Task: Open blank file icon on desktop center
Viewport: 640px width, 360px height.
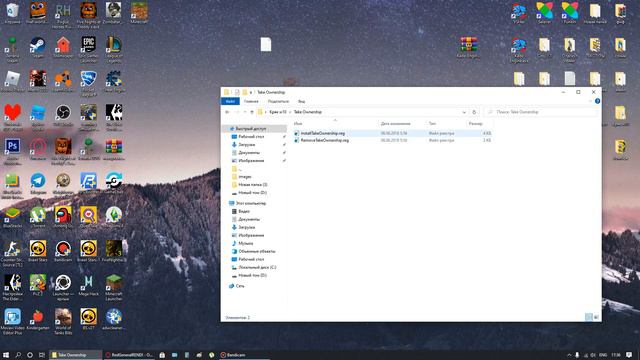Action: coord(266,44)
